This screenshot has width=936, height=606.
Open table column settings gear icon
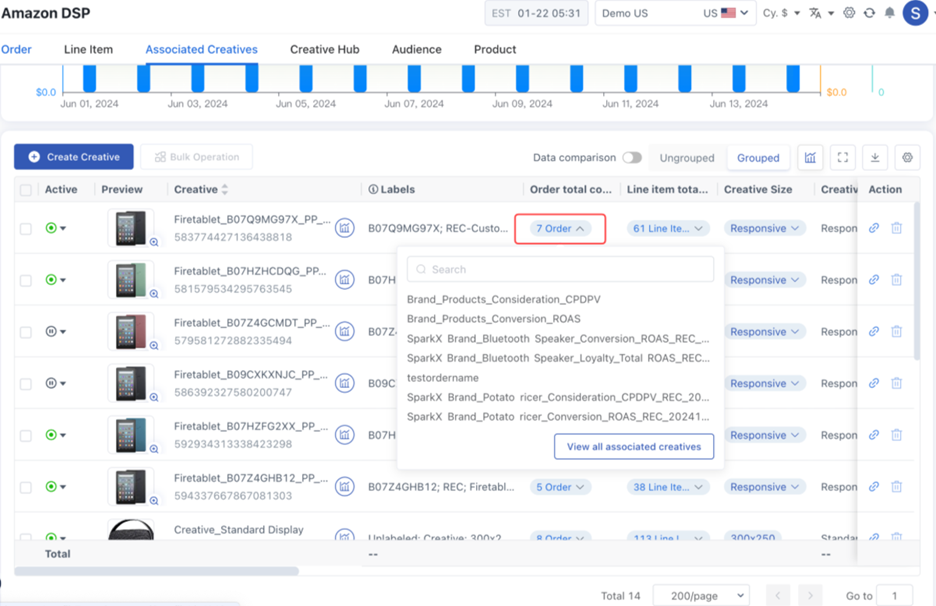tap(907, 157)
